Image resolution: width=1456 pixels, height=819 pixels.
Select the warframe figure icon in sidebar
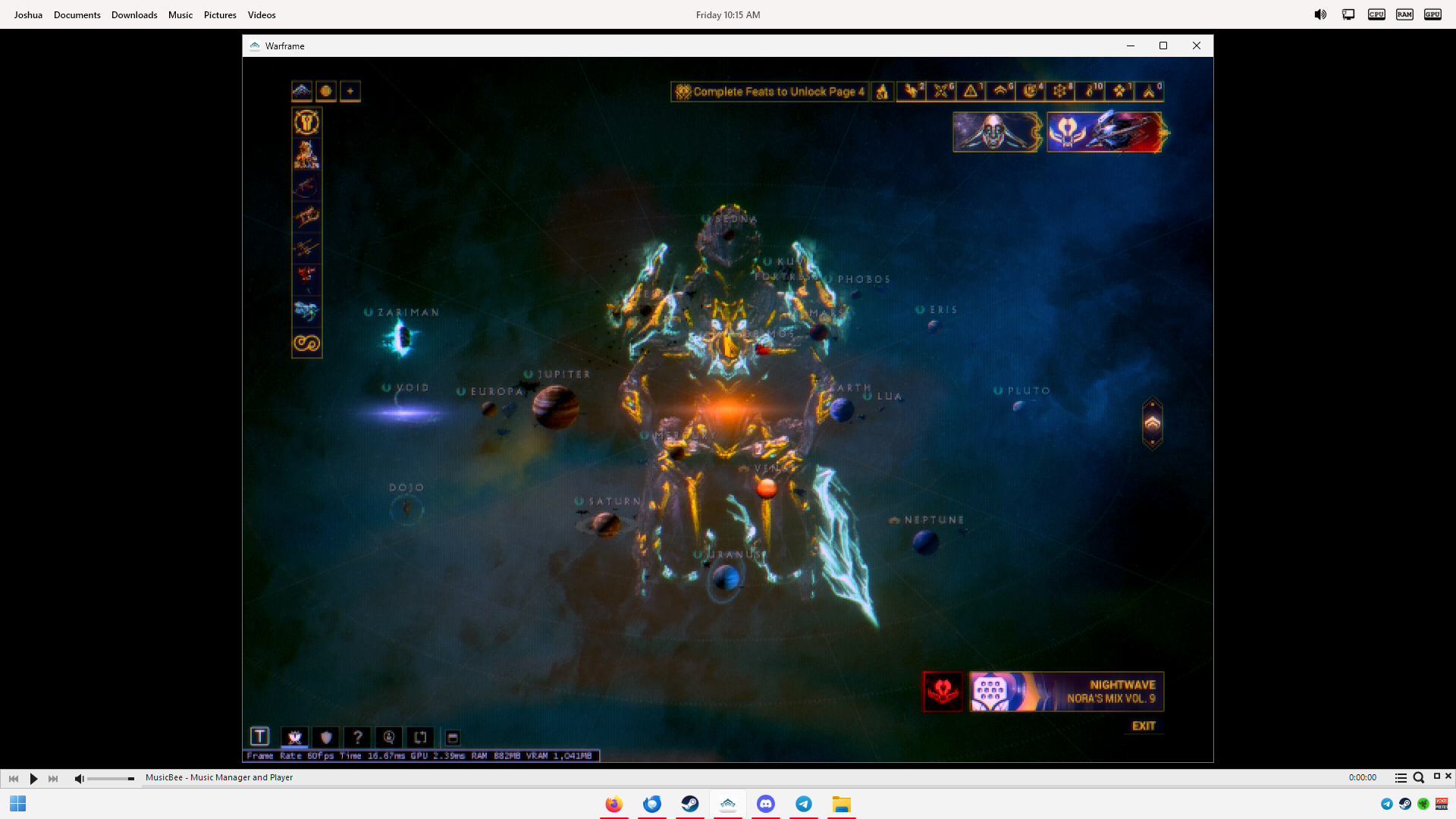[x=306, y=154]
